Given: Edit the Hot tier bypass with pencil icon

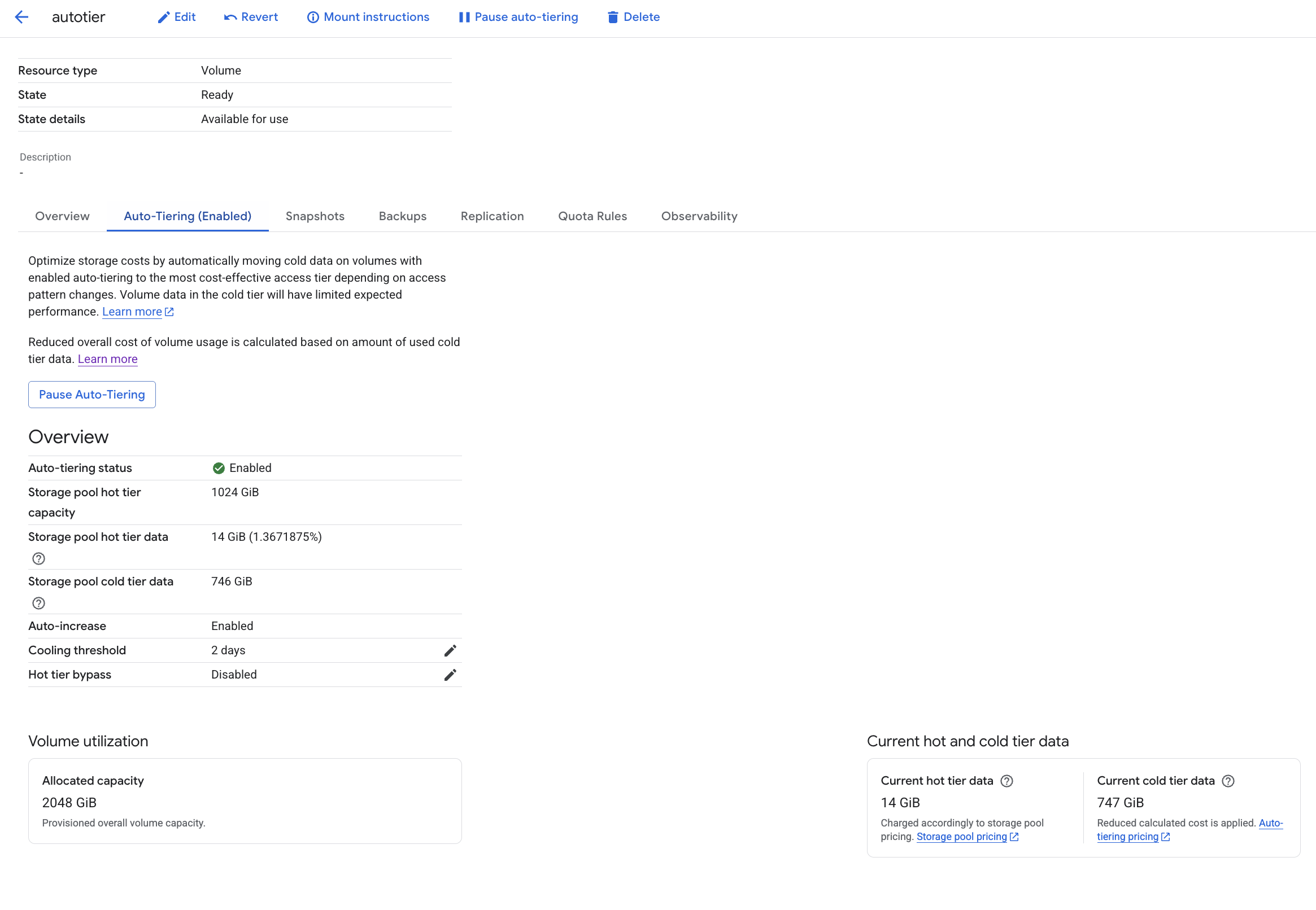Looking at the screenshot, I should [x=450, y=675].
